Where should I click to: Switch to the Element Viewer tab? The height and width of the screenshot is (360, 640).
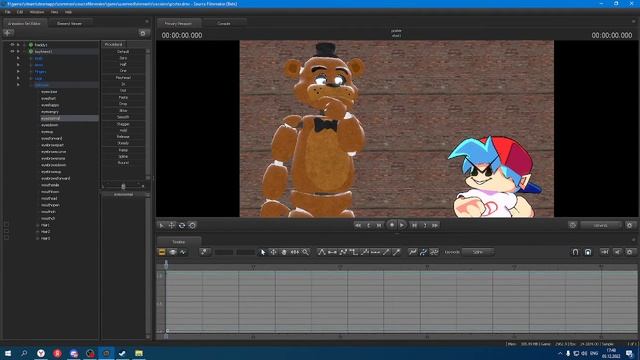(69, 24)
